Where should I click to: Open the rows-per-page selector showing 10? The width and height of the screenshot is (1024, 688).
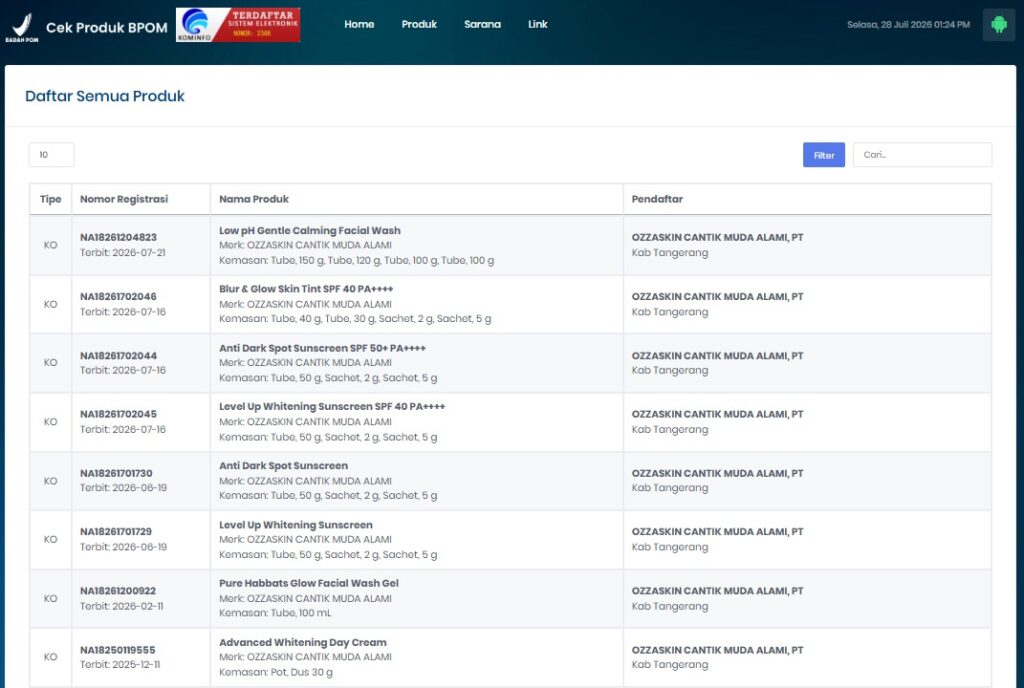point(52,155)
